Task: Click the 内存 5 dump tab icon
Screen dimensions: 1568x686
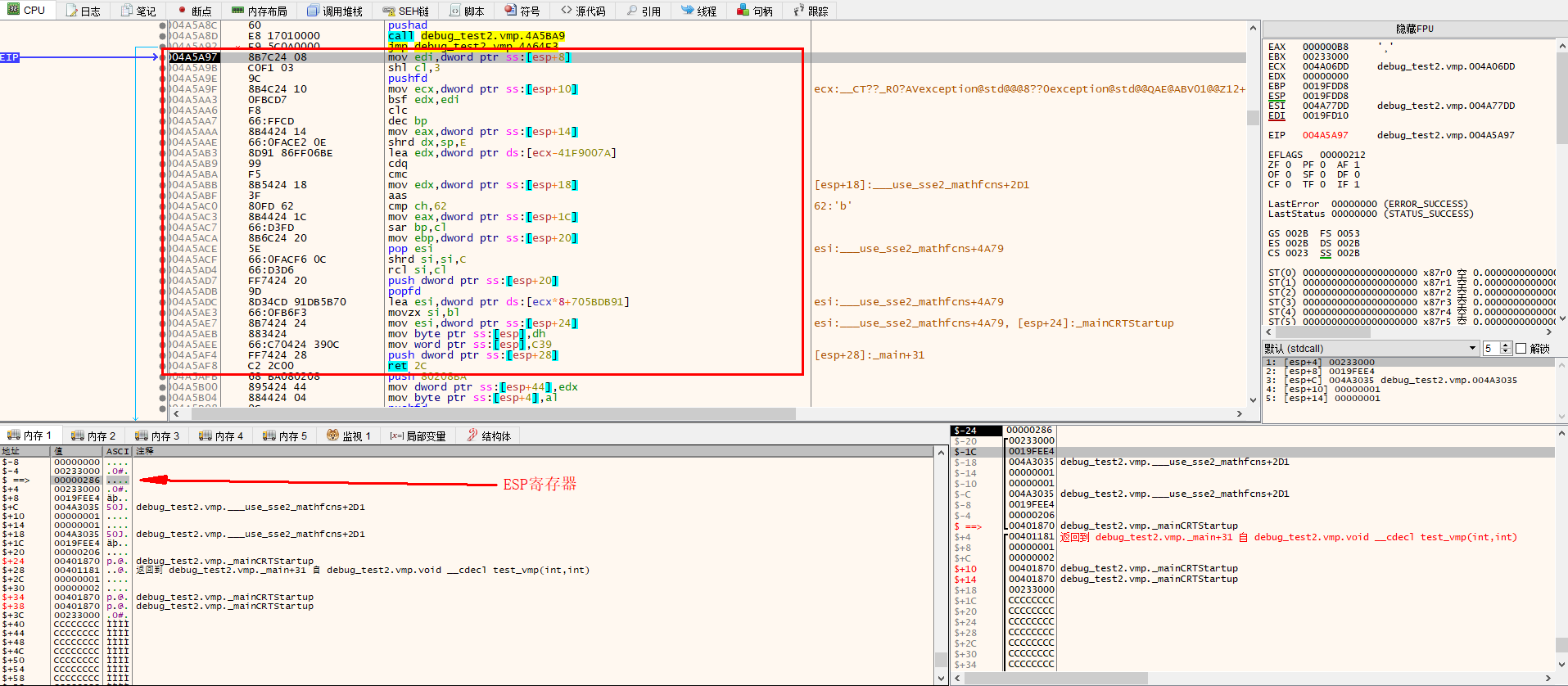Action: pos(269,436)
